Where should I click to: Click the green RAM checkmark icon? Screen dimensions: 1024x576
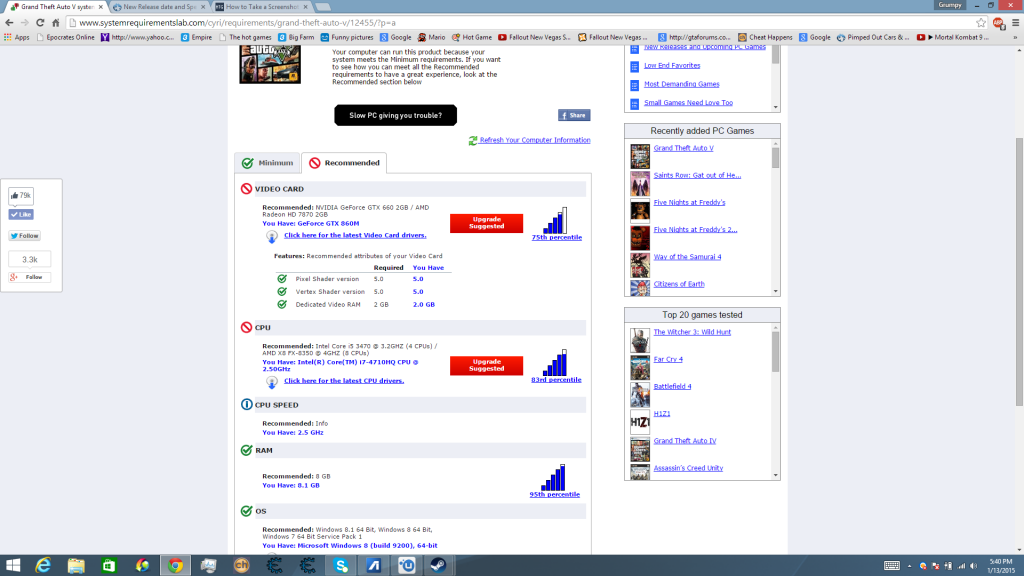point(245,451)
